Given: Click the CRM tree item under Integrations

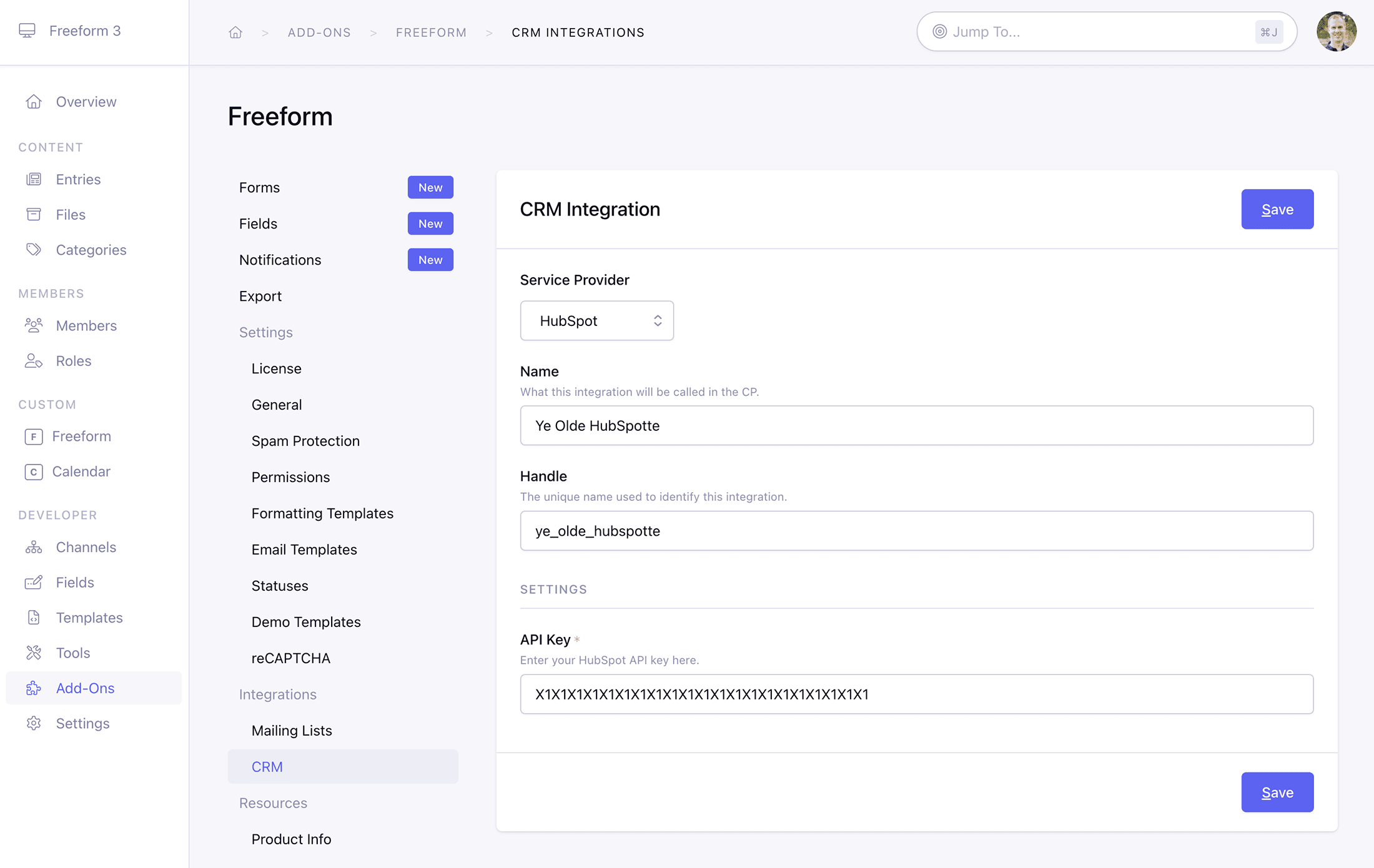Looking at the screenshot, I should click(267, 766).
